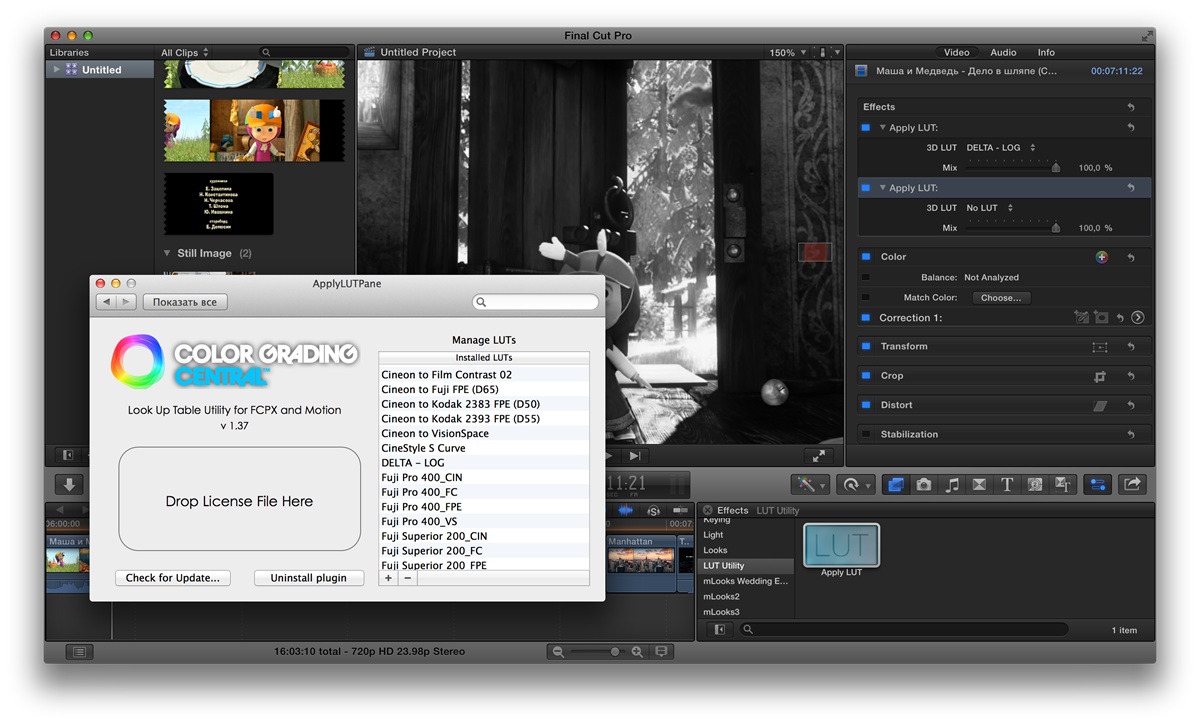This screenshot has height=724, width=1200.
Task: Open the Color Board from Color row
Action: (x=1102, y=257)
